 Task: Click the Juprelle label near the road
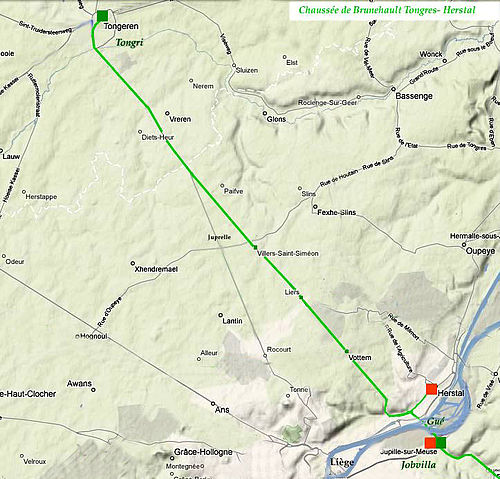(x=219, y=237)
